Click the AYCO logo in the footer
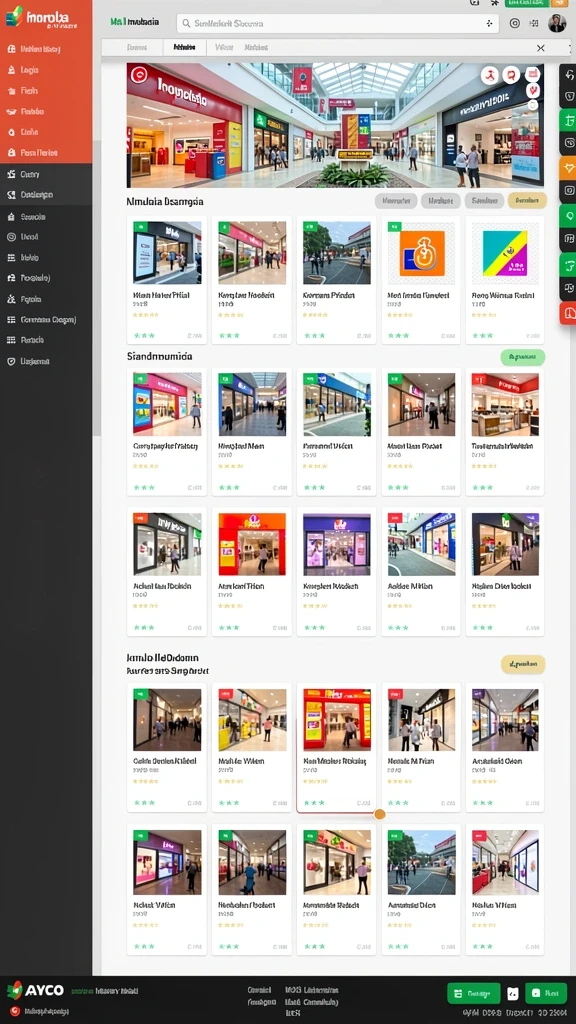The image size is (576, 1024). point(36,990)
